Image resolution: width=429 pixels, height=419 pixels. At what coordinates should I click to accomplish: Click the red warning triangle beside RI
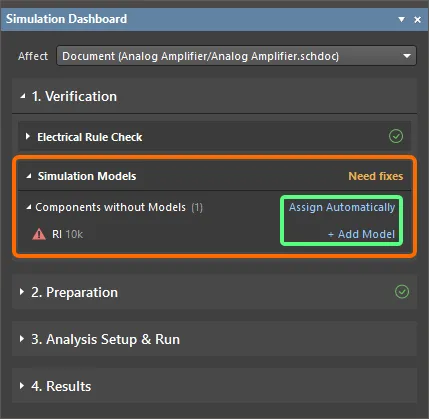coord(39,234)
